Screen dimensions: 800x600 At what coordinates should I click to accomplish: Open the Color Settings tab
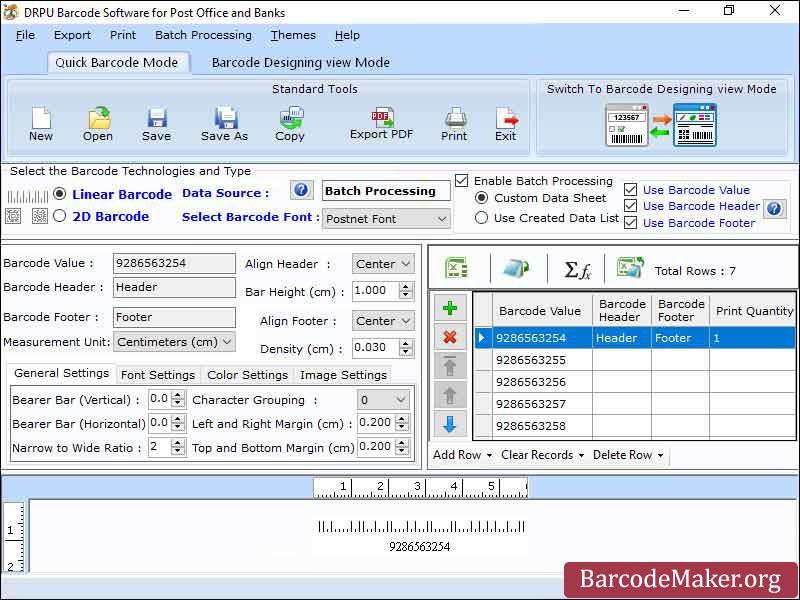pos(247,375)
